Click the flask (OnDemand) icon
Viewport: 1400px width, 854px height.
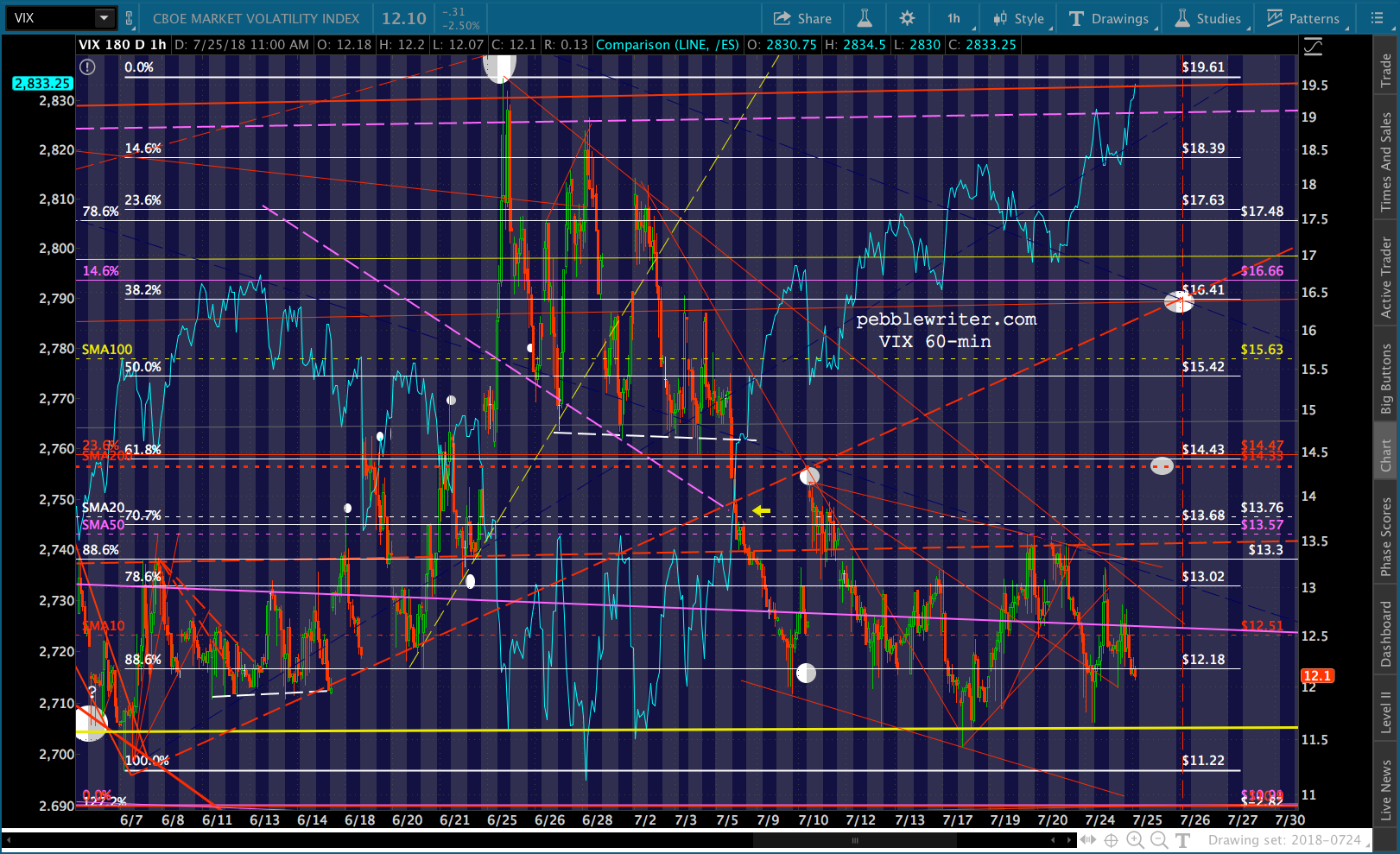click(865, 18)
